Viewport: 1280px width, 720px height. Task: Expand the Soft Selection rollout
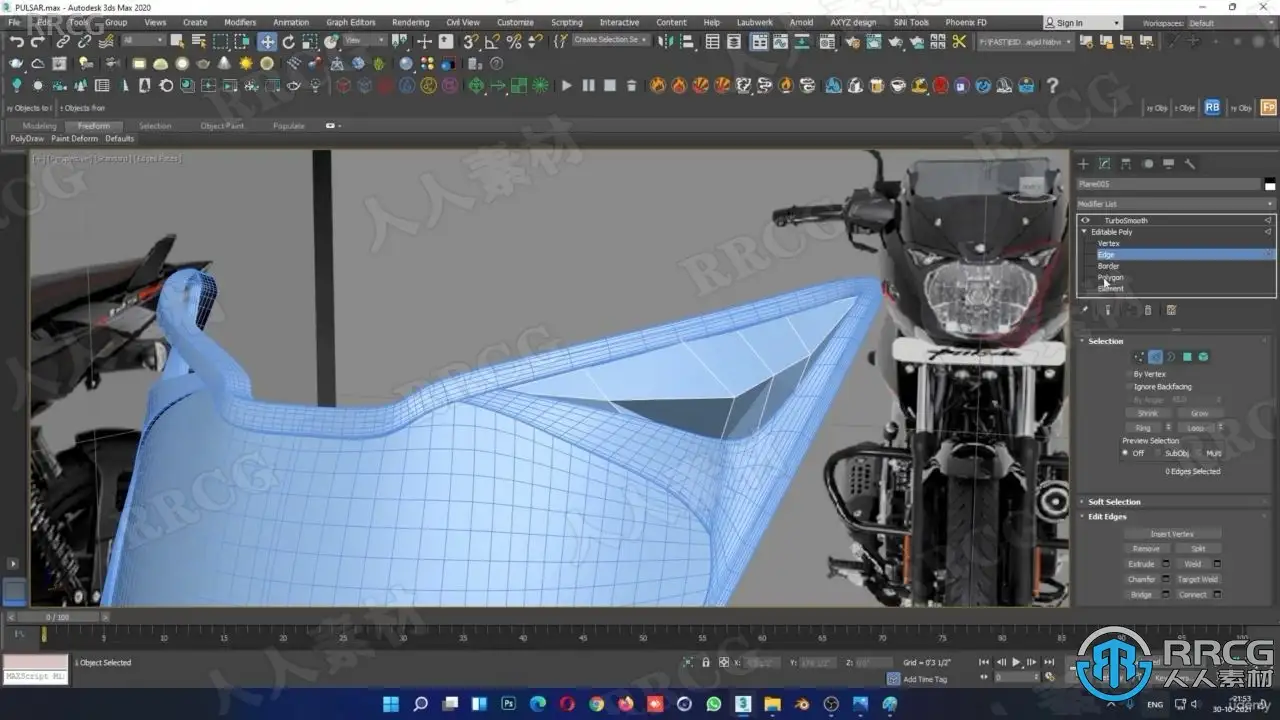[x=1114, y=502]
